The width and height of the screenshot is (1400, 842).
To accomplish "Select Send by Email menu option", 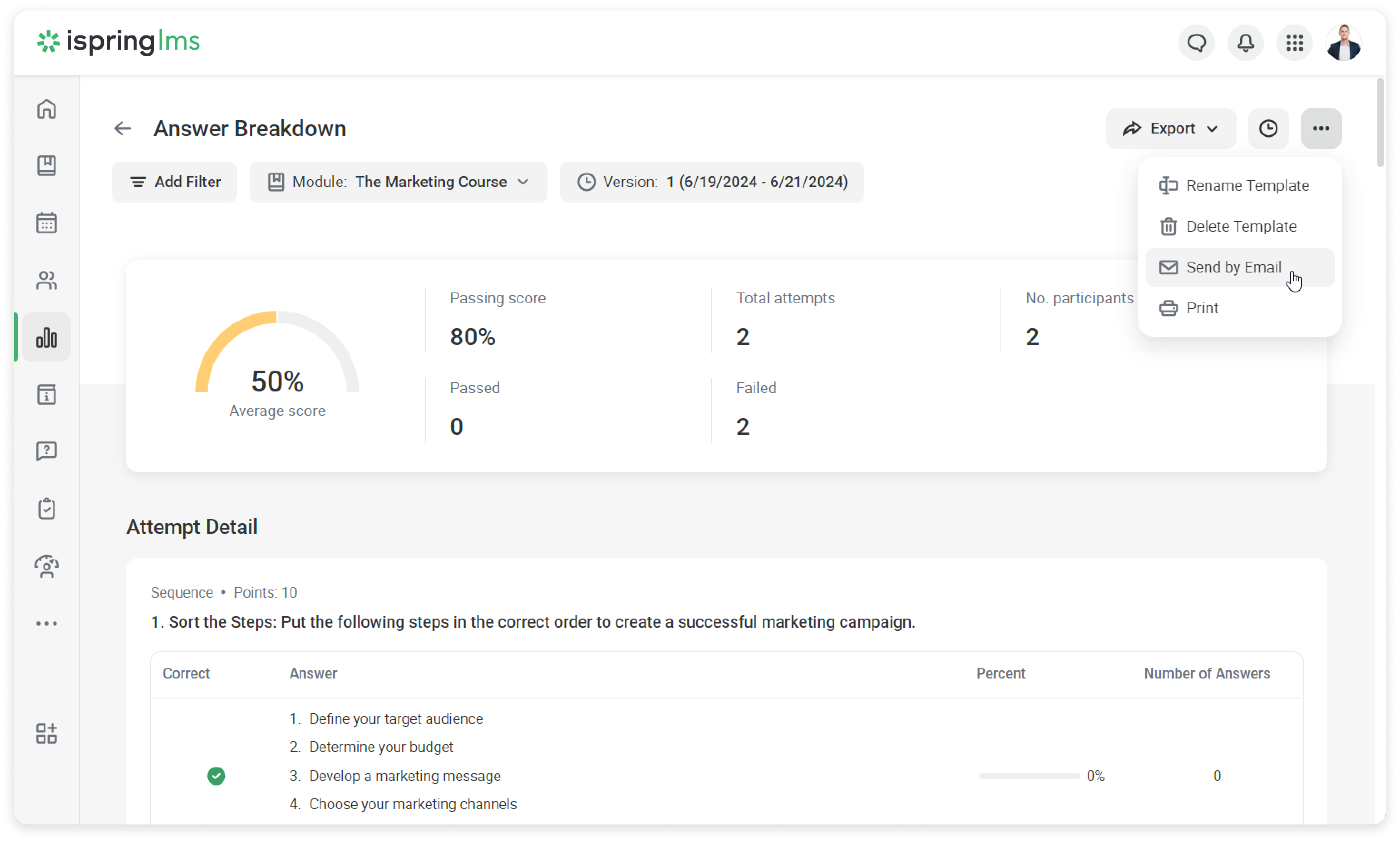I will [x=1233, y=267].
